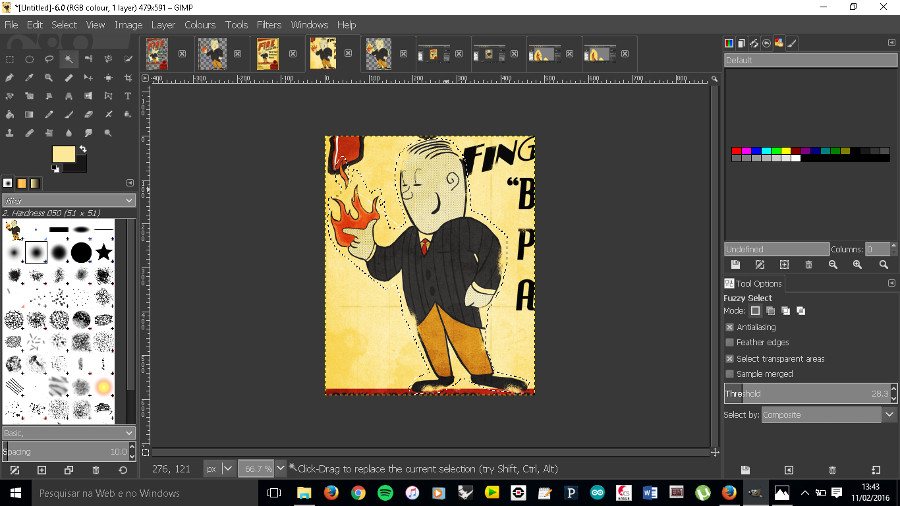Enable Antialiasing checkbox
This screenshot has width=900, height=506.
[730, 327]
